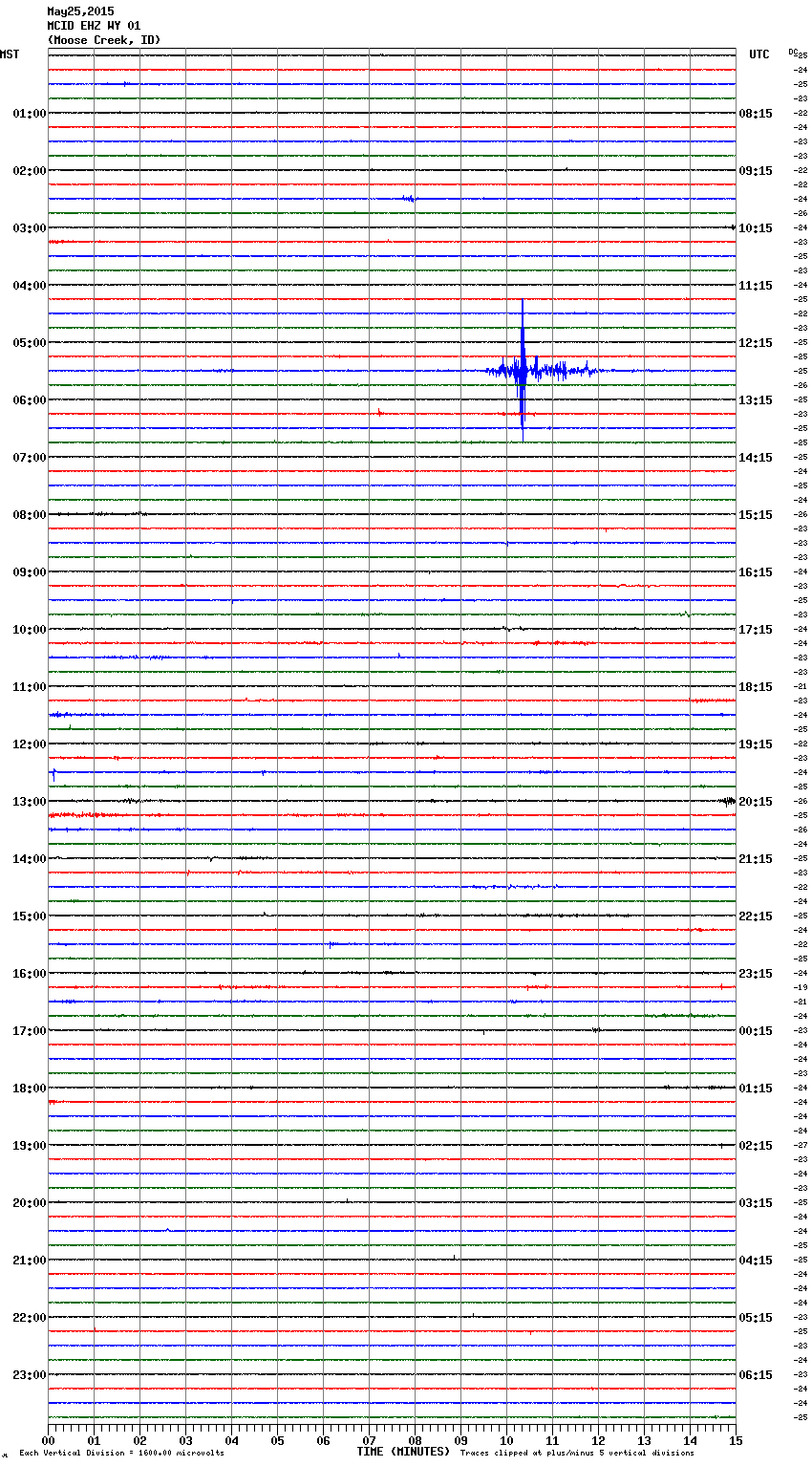This screenshot has height=1466, width=812.
Task: Select the 12:00 MST time label
Action: point(30,744)
